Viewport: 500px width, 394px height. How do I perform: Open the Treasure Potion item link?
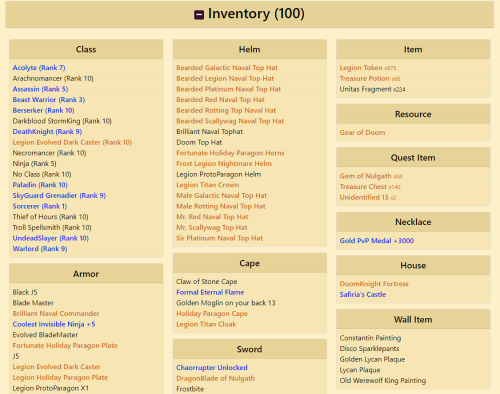point(365,78)
